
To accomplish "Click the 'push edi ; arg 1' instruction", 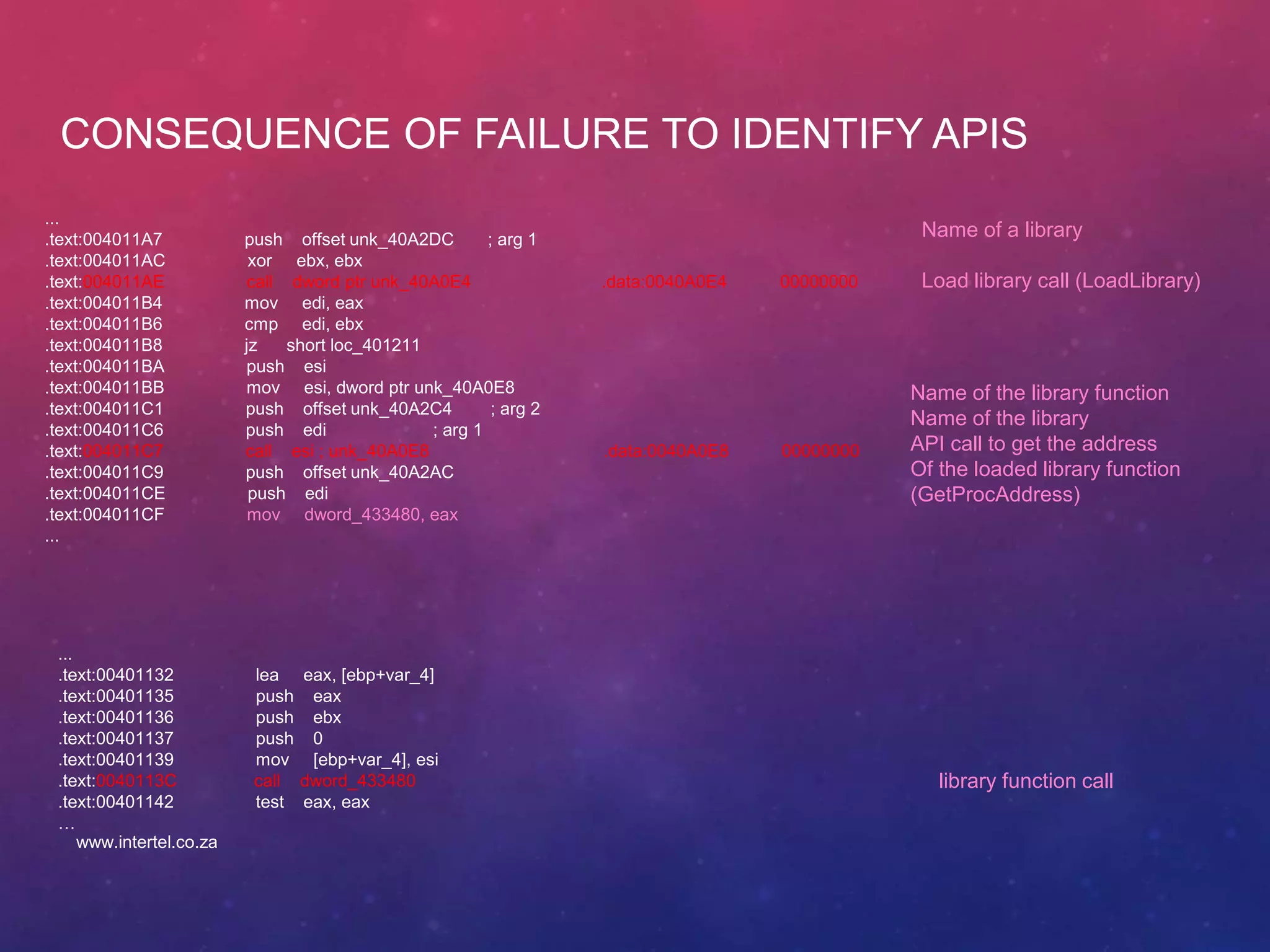I will [363, 430].
